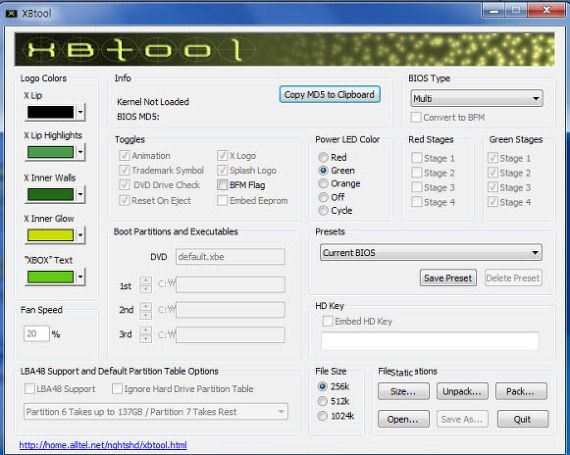Select Cycle power LED option

[x=323, y=210]
